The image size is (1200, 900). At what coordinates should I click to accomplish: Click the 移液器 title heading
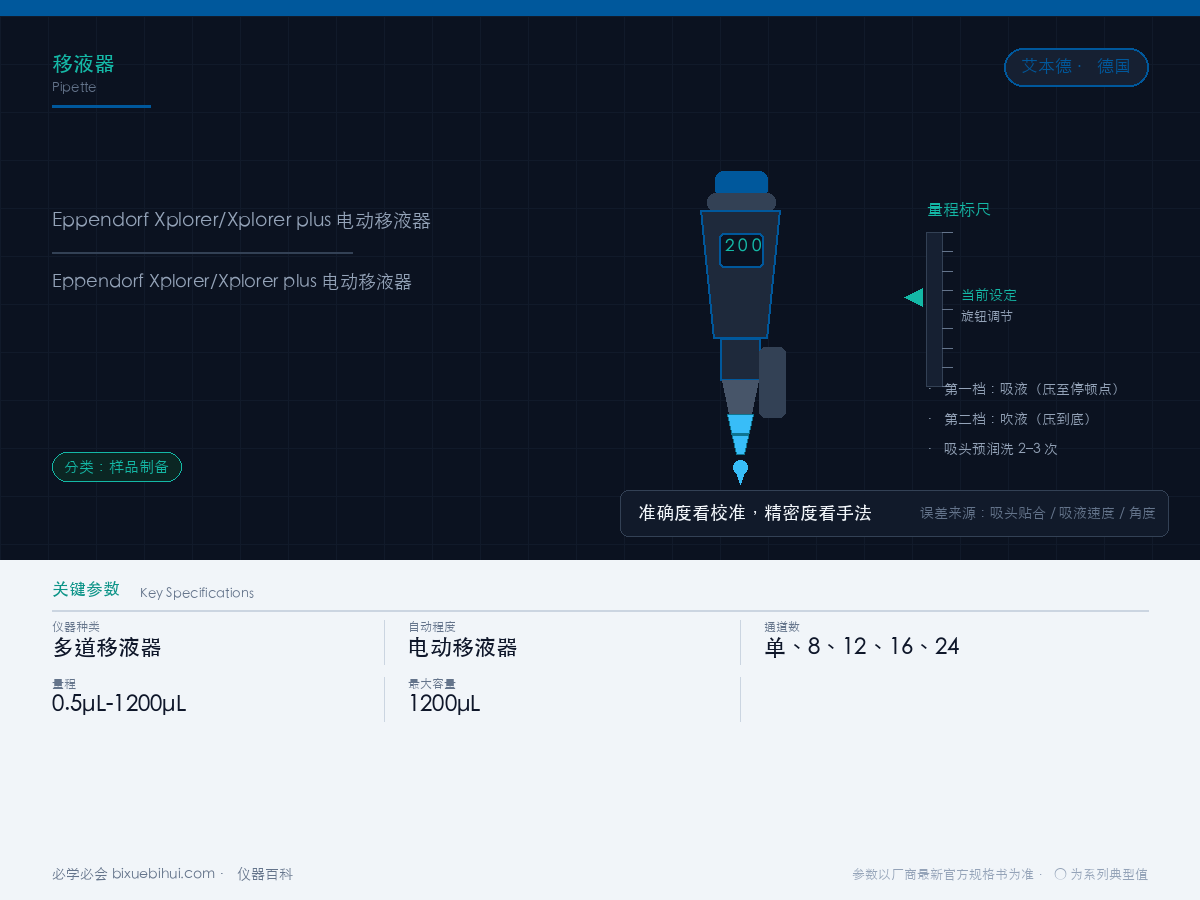coord(83,64)
